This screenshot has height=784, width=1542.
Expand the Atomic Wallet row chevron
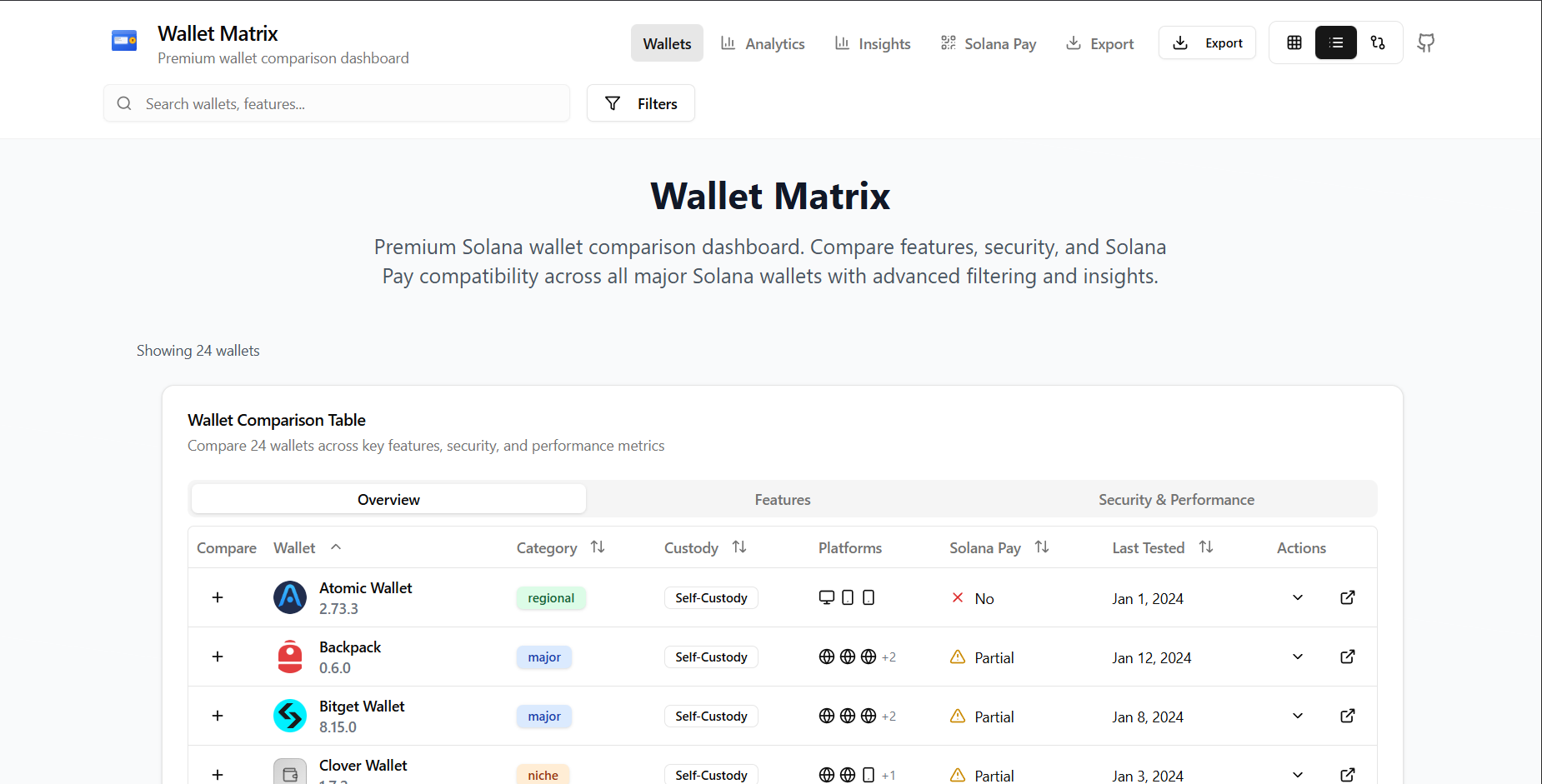coord(1297,597)
